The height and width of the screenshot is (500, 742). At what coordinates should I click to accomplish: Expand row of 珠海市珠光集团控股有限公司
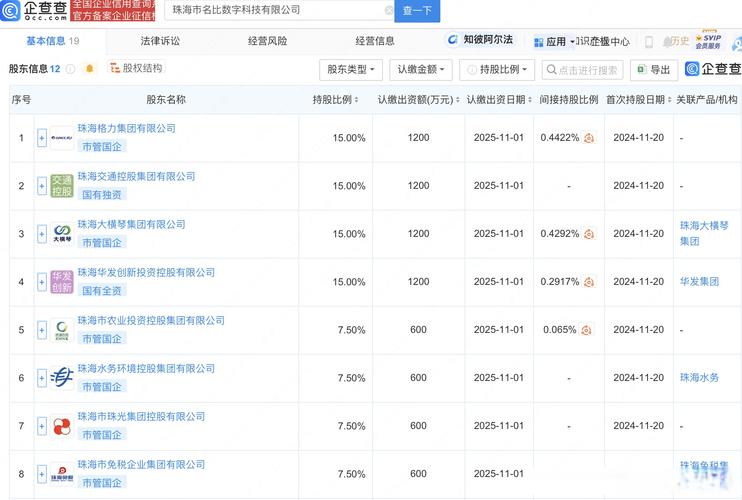click(x=42, y=426)
